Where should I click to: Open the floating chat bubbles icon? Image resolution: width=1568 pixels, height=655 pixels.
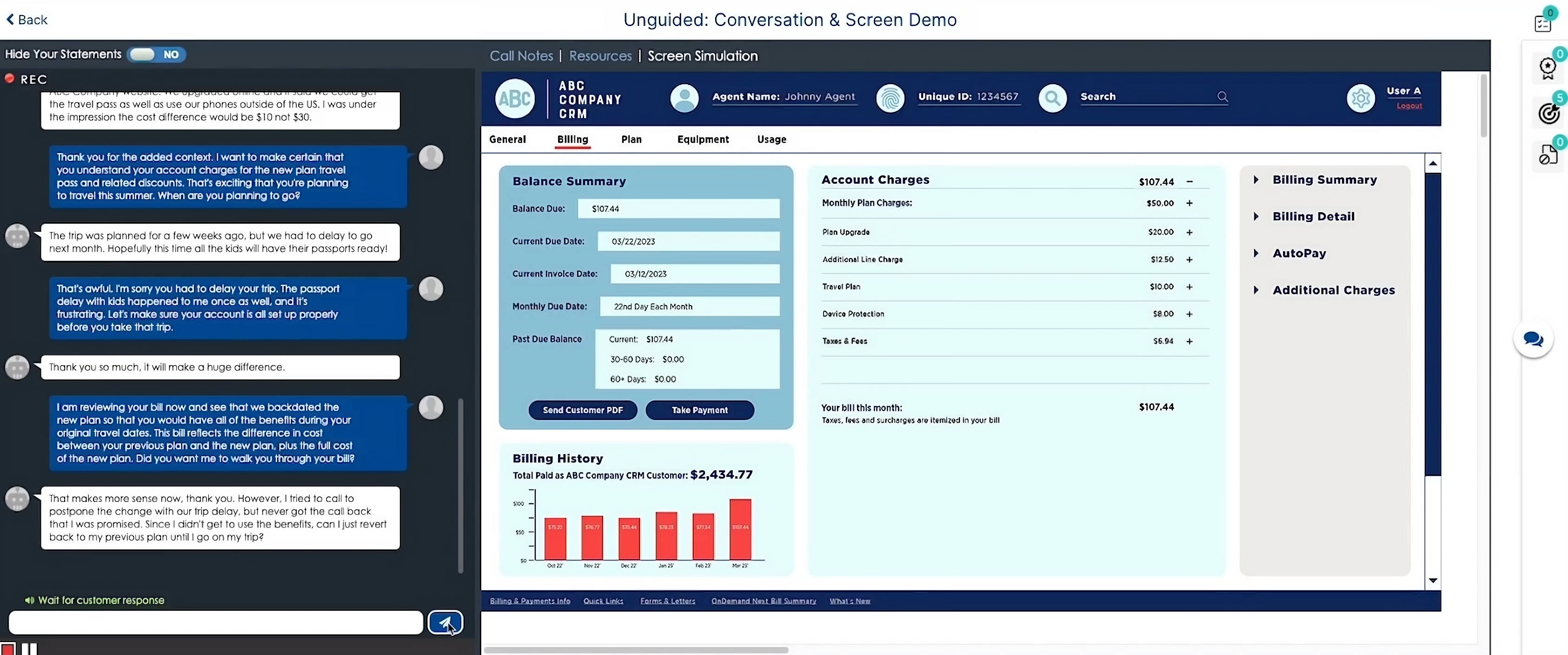point(1533,339)
